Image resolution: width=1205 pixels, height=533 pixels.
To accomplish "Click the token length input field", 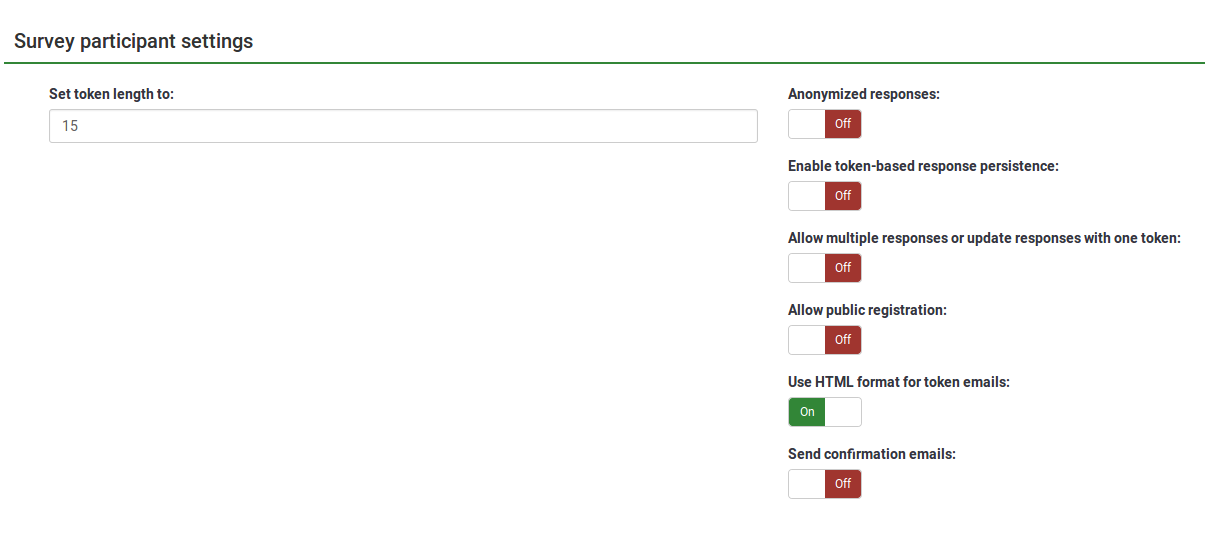I will (403, 126).
